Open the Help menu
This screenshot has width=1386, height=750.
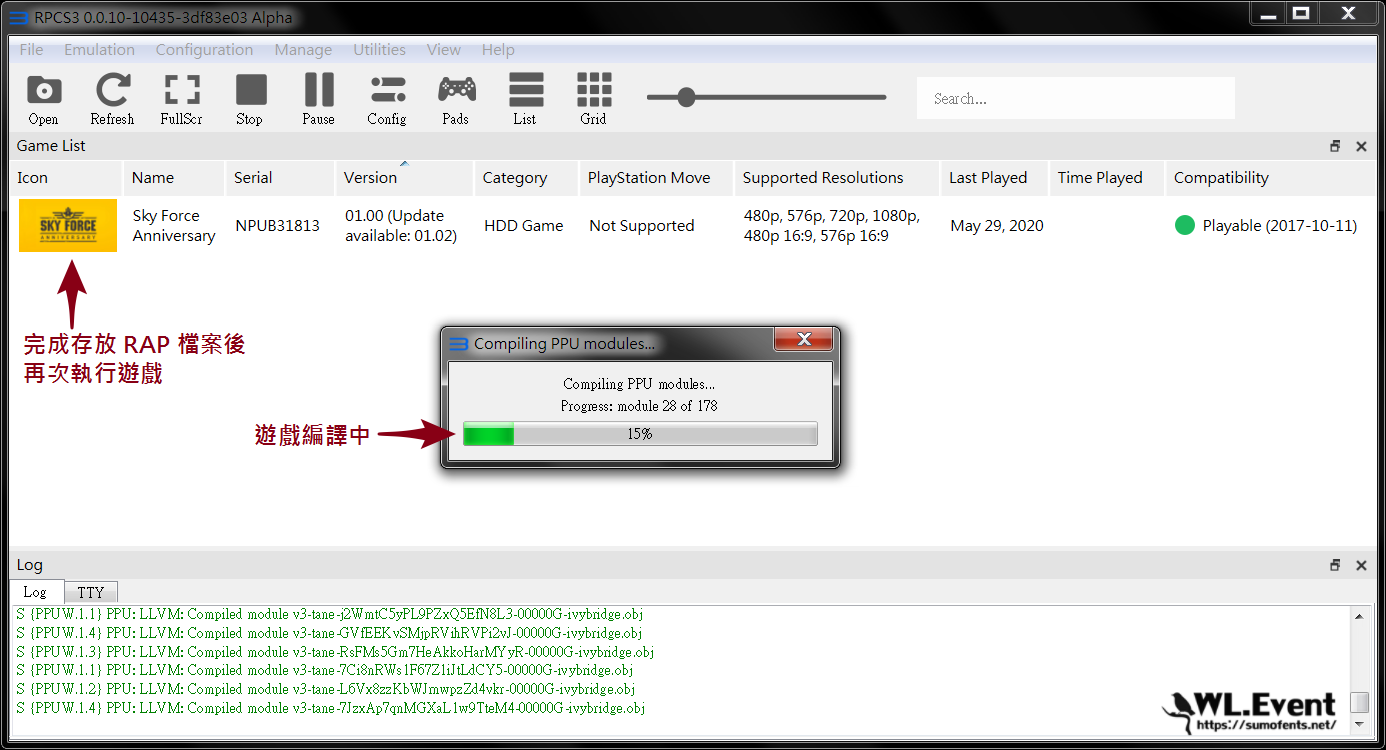[x=498, y=50]
